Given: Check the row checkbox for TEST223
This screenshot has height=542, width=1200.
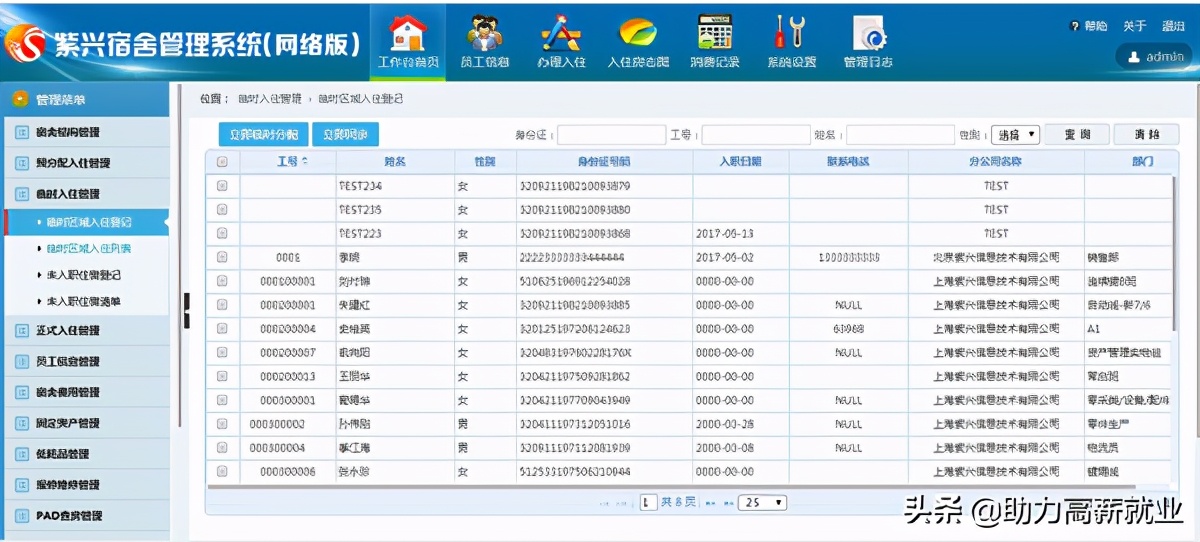Looking at the screenshot, I should coord(222,233).
